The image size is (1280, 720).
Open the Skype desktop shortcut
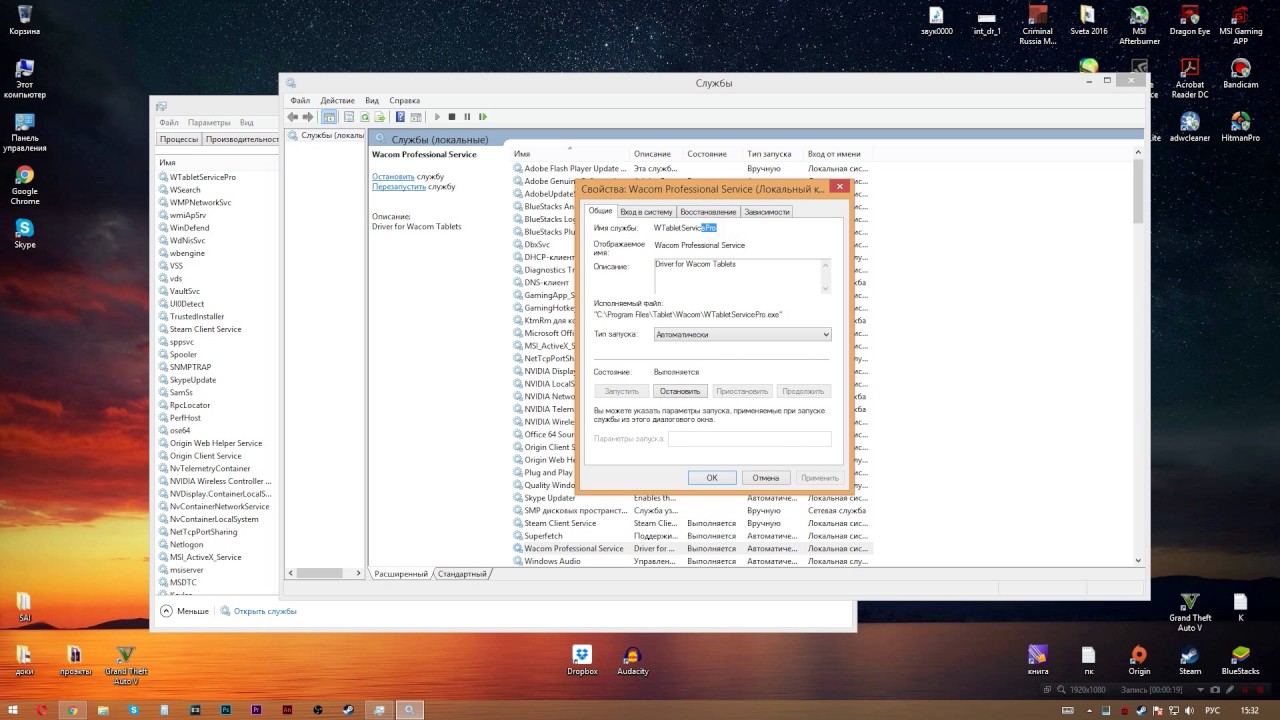[x=25, y=234]
